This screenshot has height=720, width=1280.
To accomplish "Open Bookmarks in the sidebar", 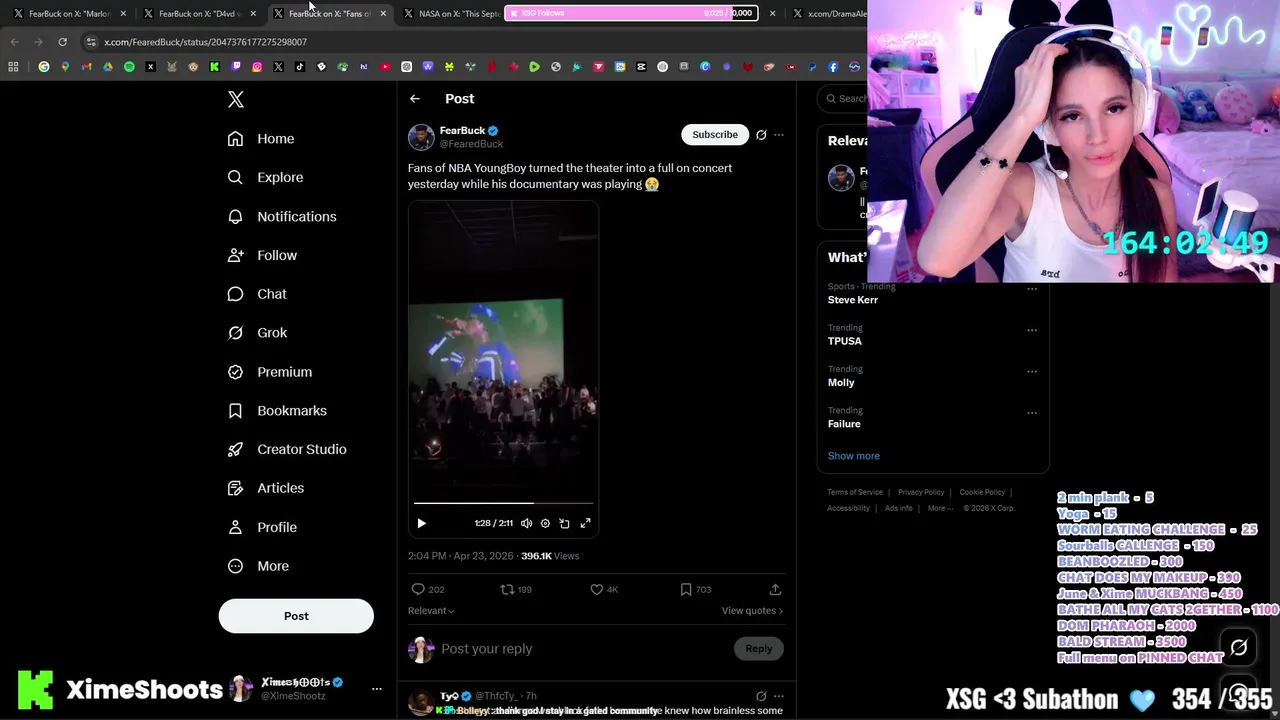I will click(x=277, y=411).
